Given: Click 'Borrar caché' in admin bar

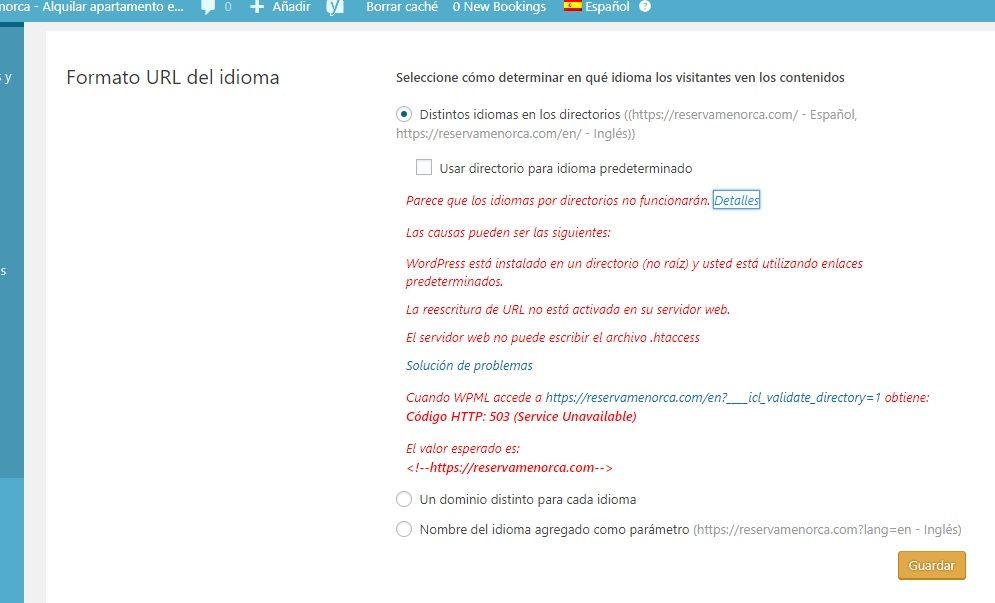Looking at the screenshot, I should (x=402, y=7).
